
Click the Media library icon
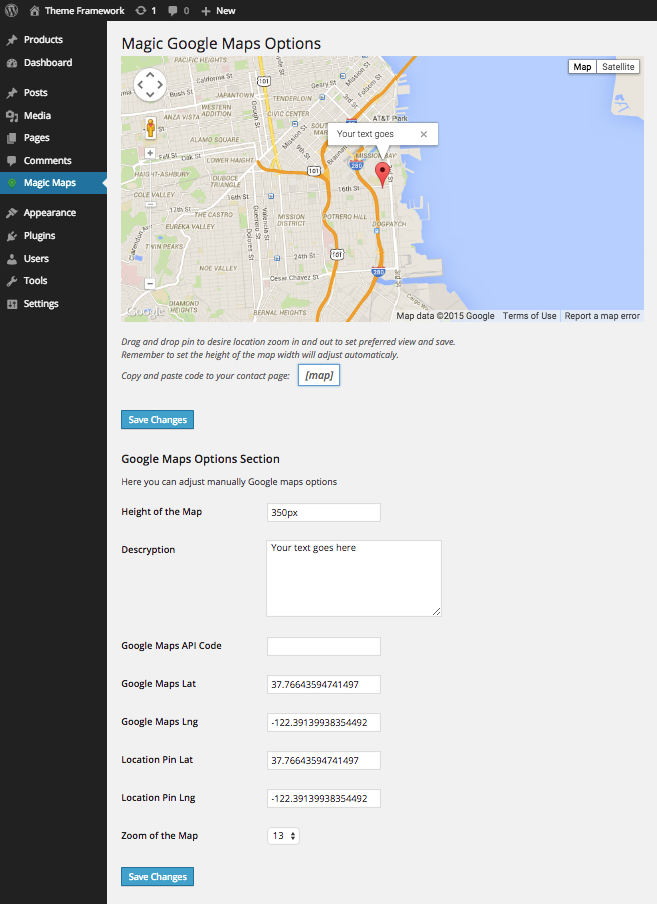pyautogui.click(x=12, y=116)
